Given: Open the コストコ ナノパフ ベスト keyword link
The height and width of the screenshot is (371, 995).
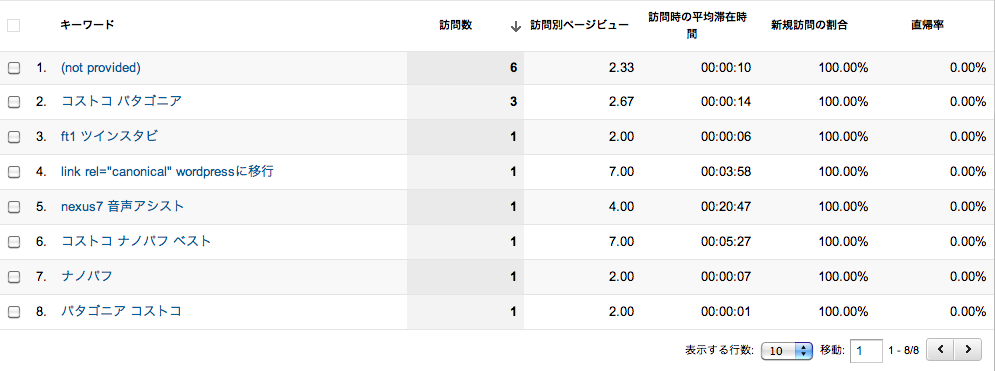Looking at the screenshot, I should pos(136,241).
